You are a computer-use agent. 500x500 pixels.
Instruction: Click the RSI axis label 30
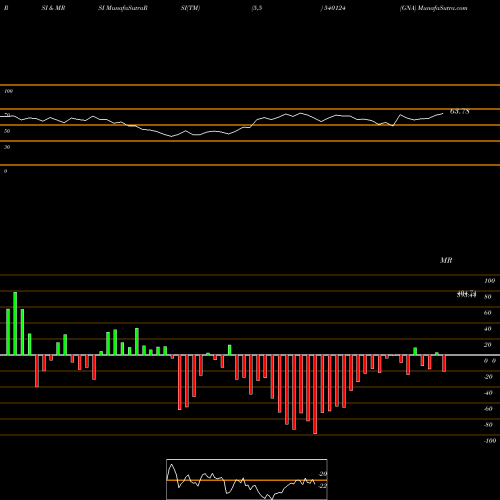click(7, 147)
